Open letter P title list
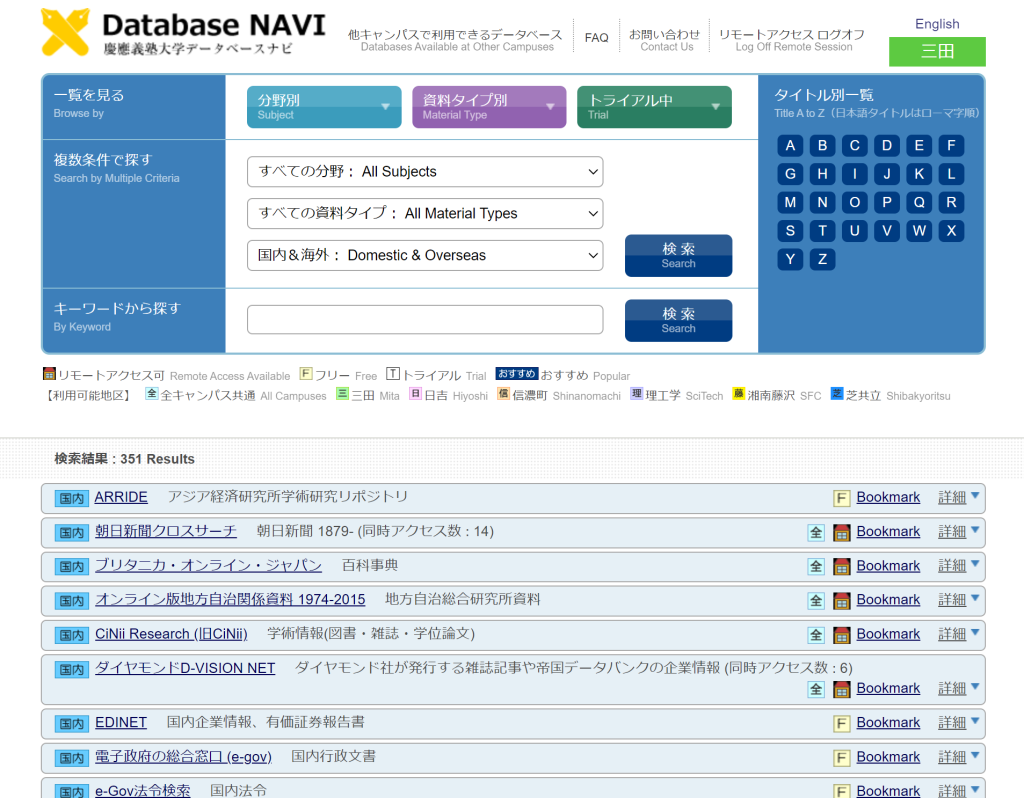This screenshot has width=1024, height=798. coord(887,202)
